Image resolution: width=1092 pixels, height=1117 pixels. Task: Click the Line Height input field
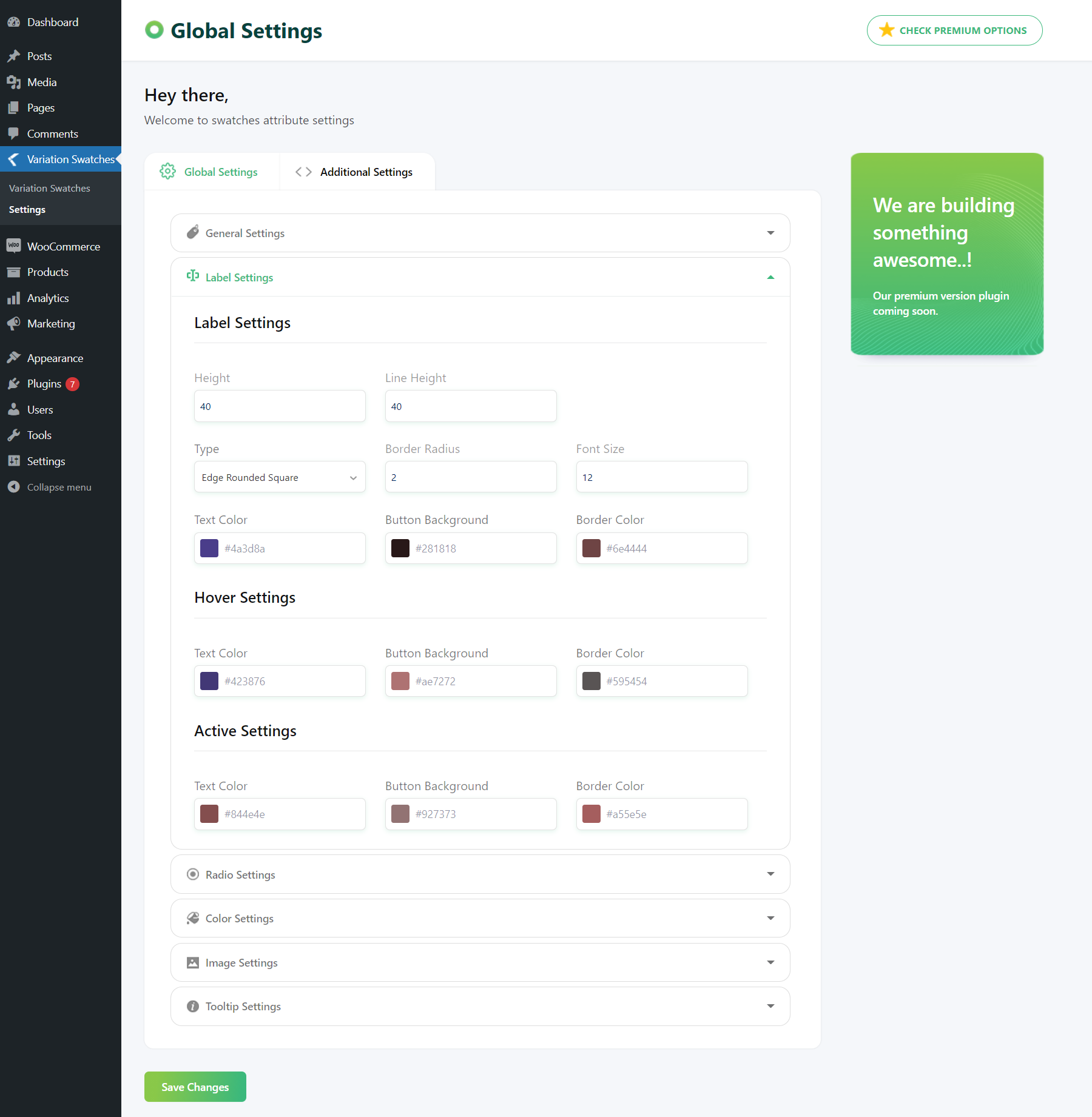point(471,406)
